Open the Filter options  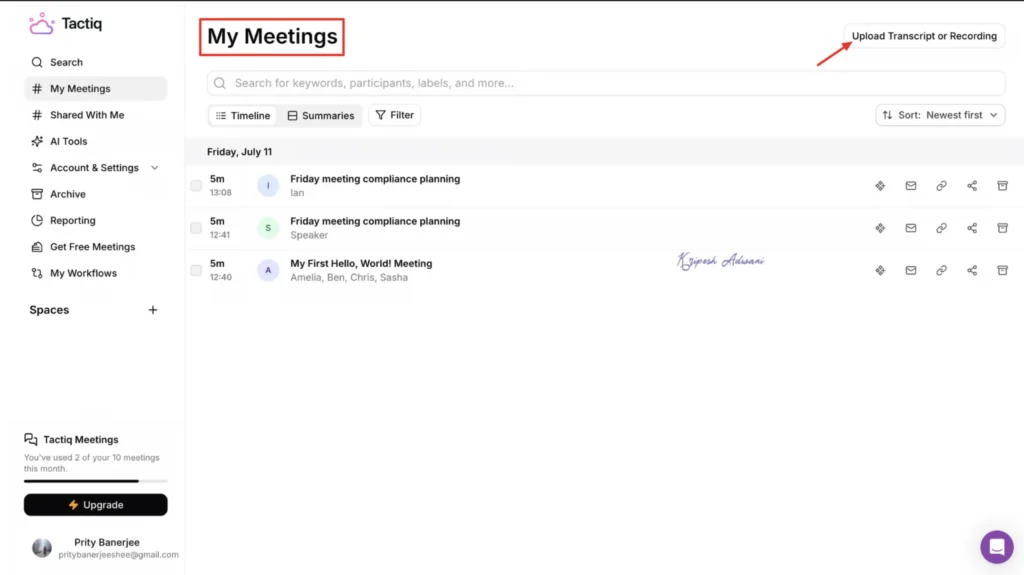click(x=394, y=115)
